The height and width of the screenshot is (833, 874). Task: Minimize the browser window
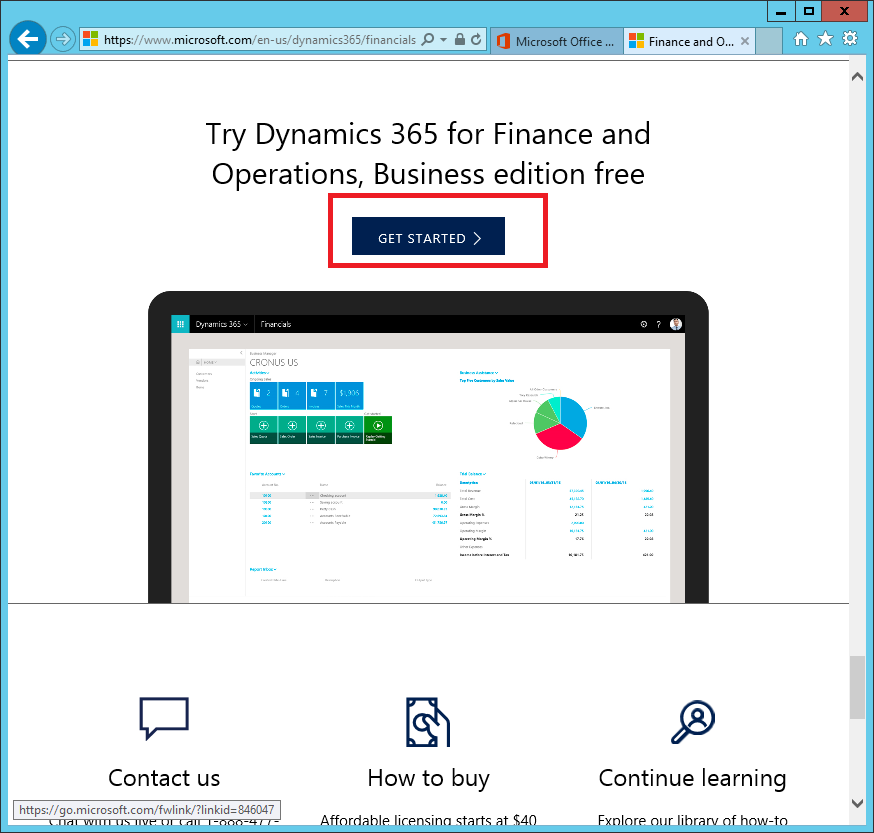781,12
